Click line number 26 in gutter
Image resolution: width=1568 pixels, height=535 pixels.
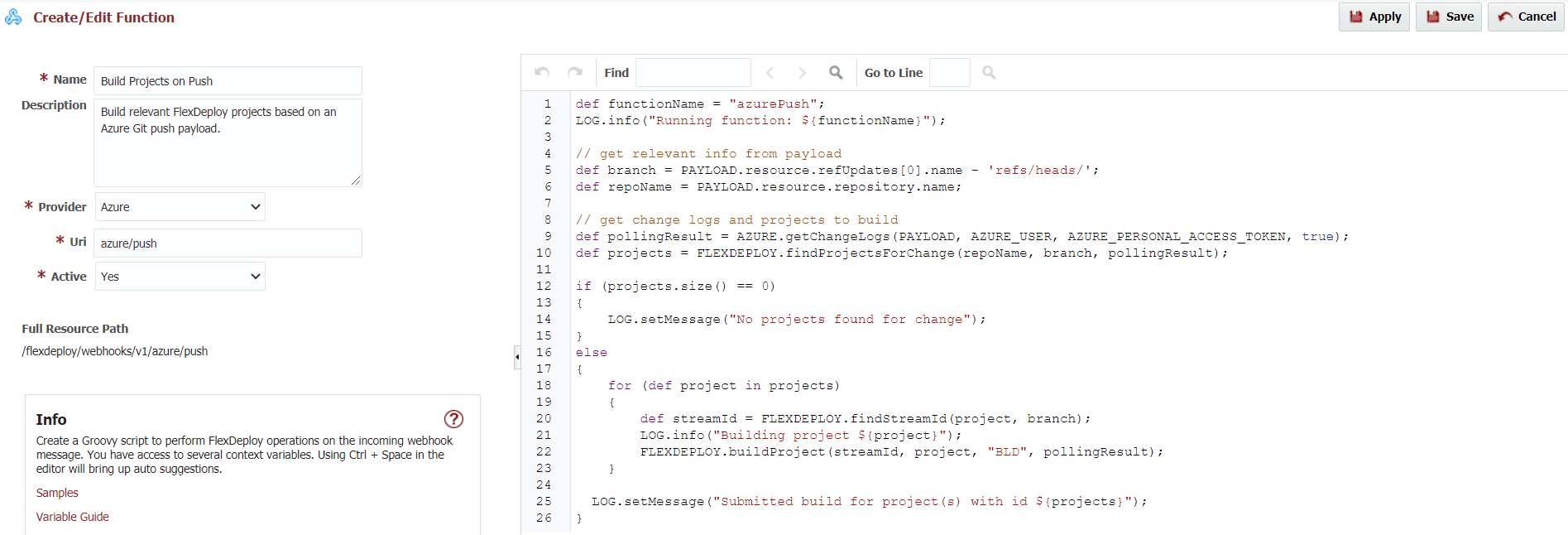544,518
